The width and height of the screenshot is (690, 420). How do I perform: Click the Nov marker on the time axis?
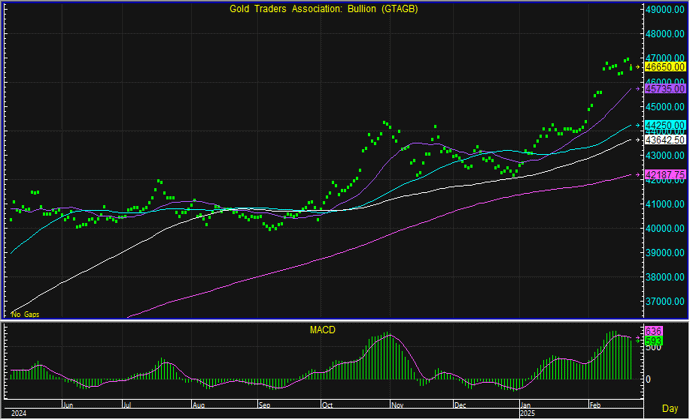395,407
